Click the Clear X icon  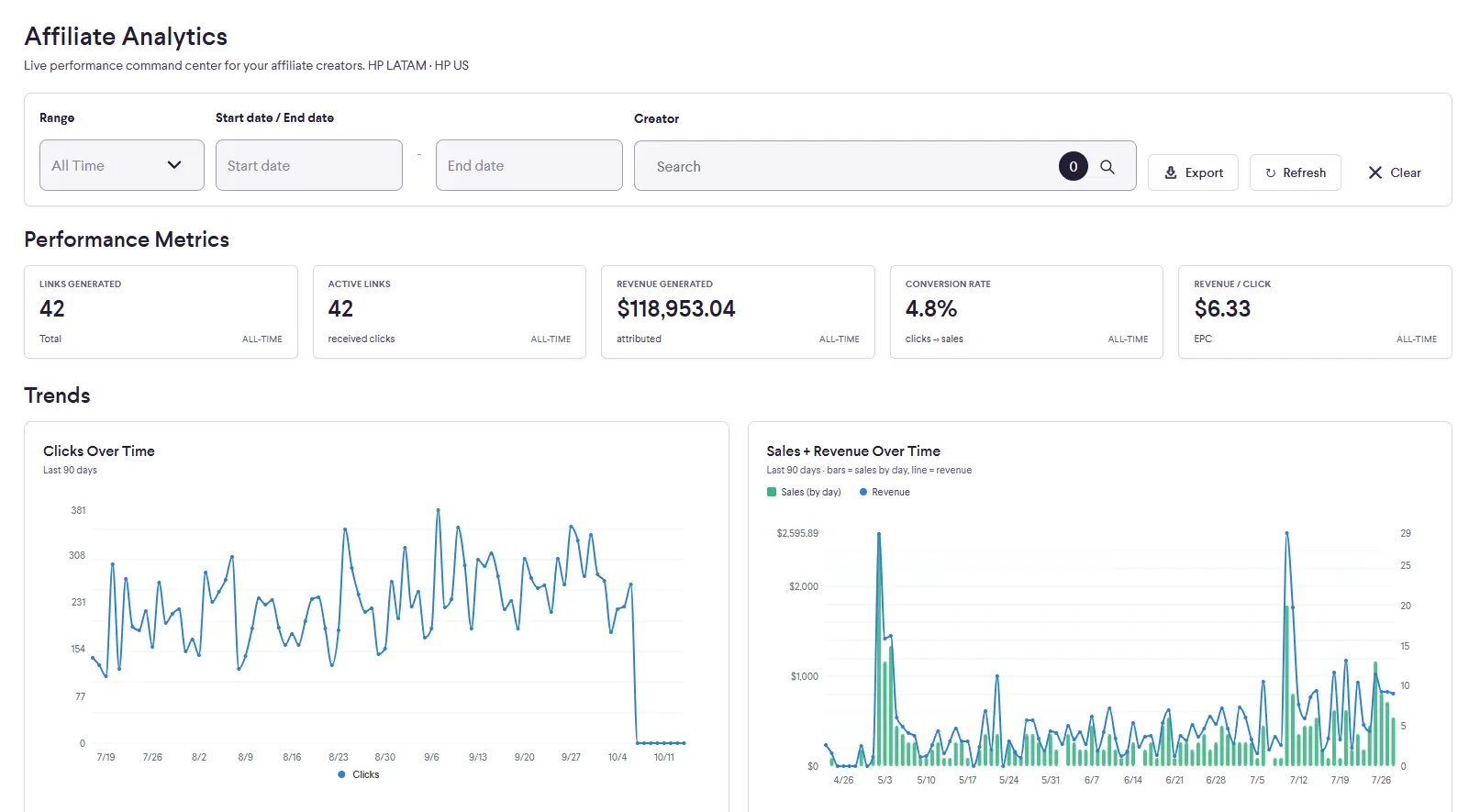(x=1375, y=172)
